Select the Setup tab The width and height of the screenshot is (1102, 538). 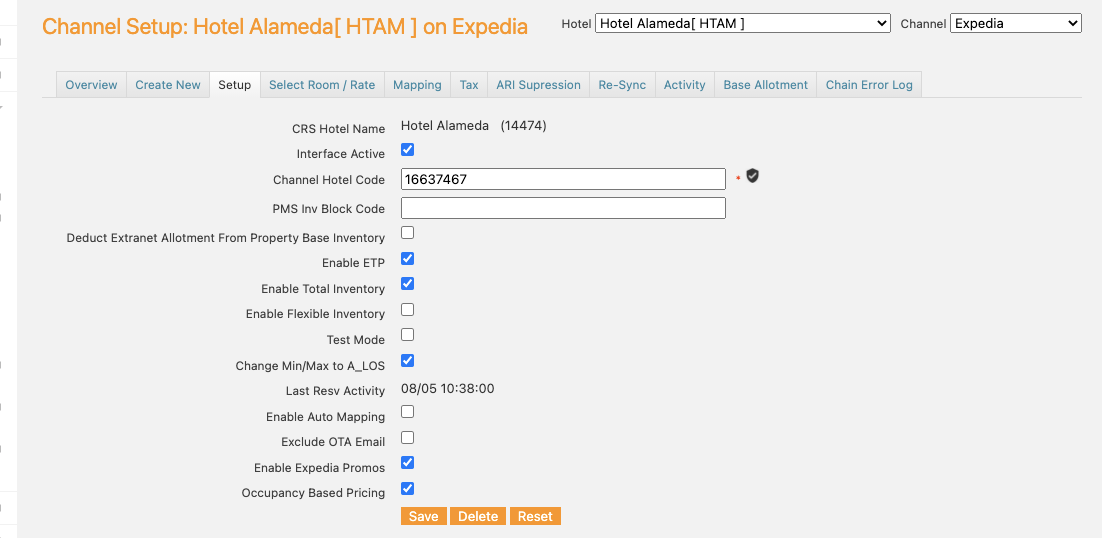235,84
